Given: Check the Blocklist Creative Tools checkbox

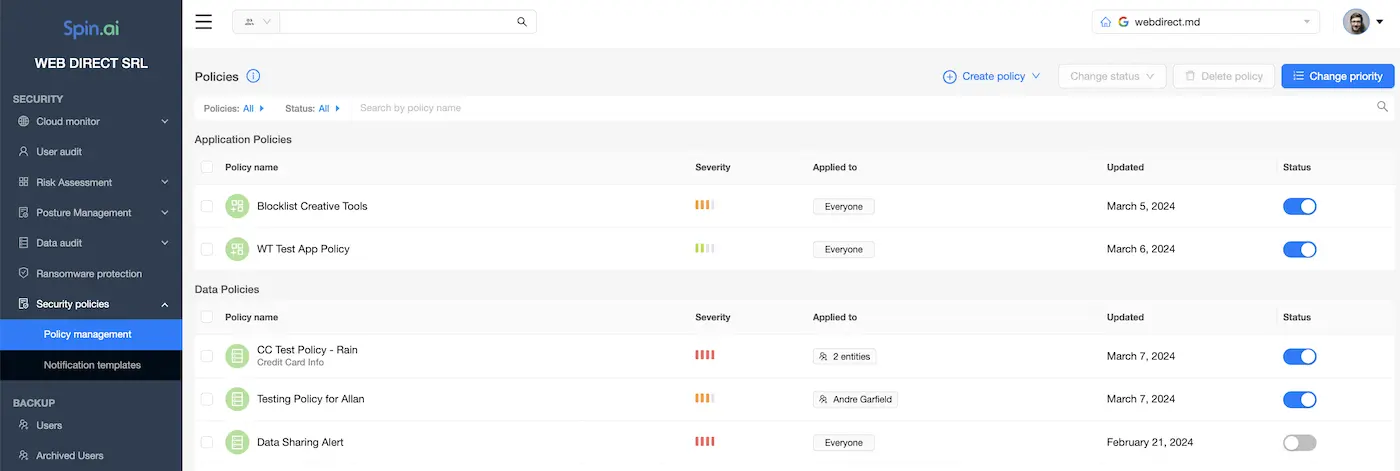Looking at the screenshot, I should 207,206.
